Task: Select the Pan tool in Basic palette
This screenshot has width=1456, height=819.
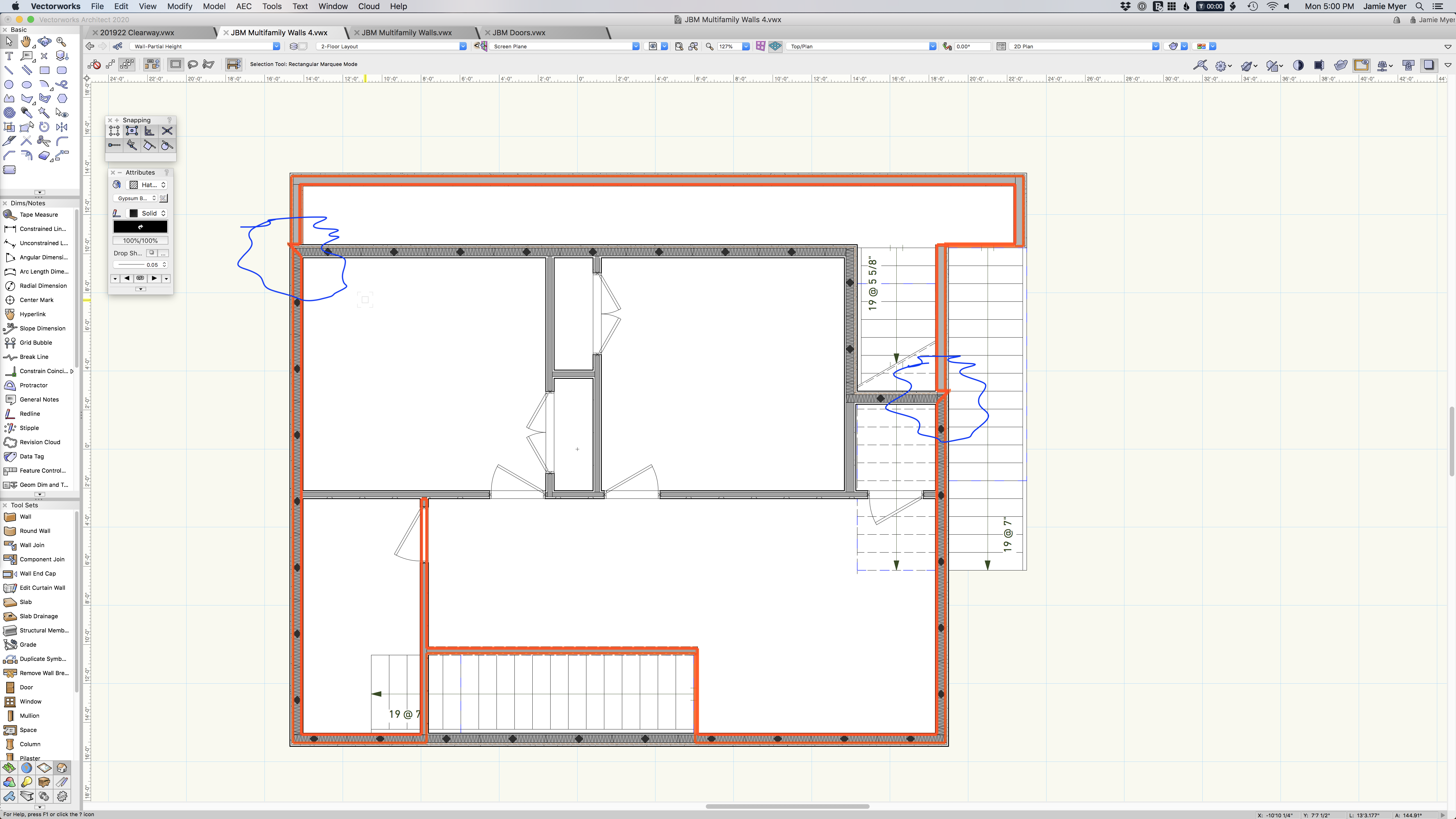Action: point(26,41)
